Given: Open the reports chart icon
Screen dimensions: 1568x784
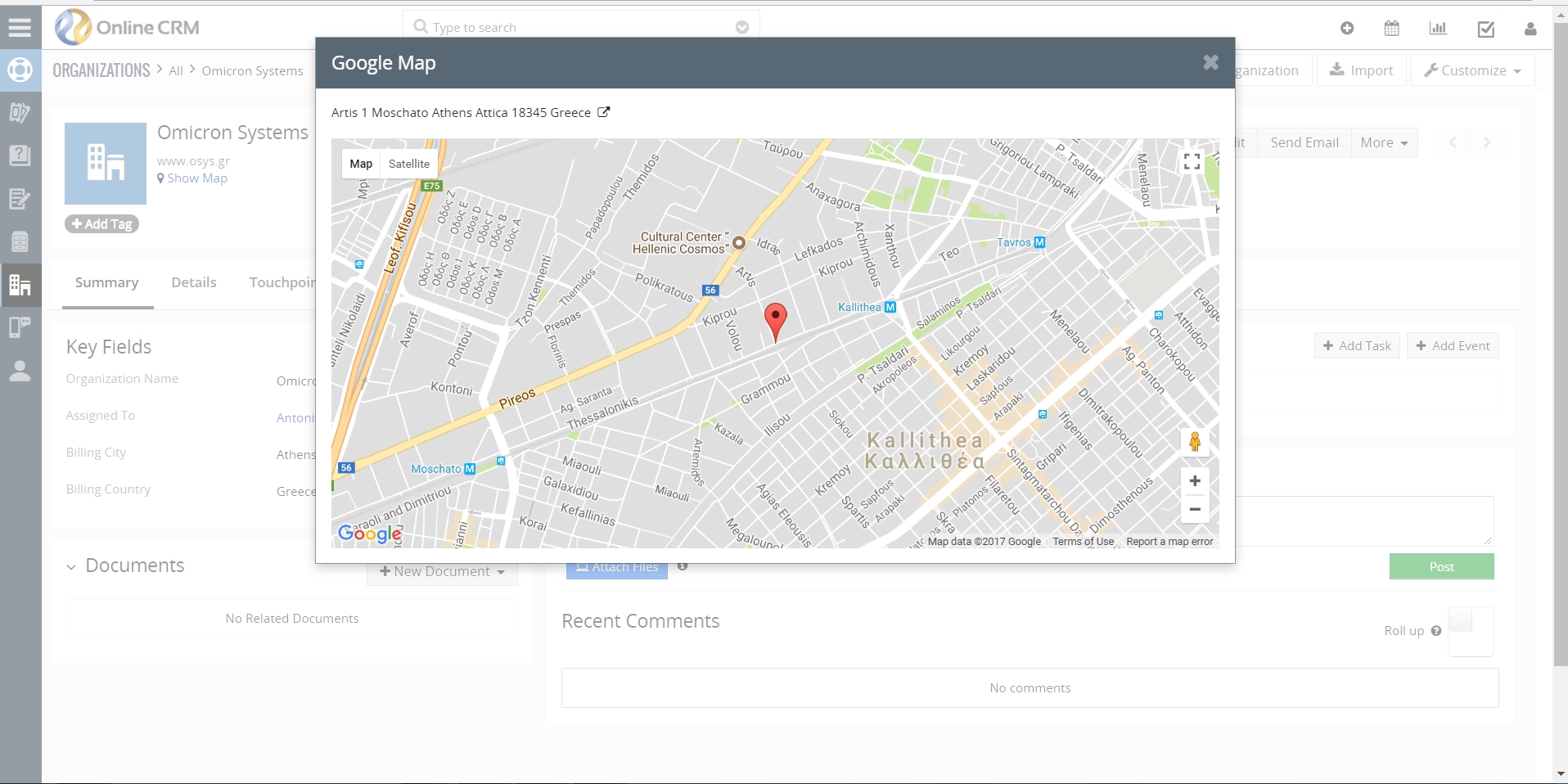Looking at the screenshot, I should (x=1438, y=28).
